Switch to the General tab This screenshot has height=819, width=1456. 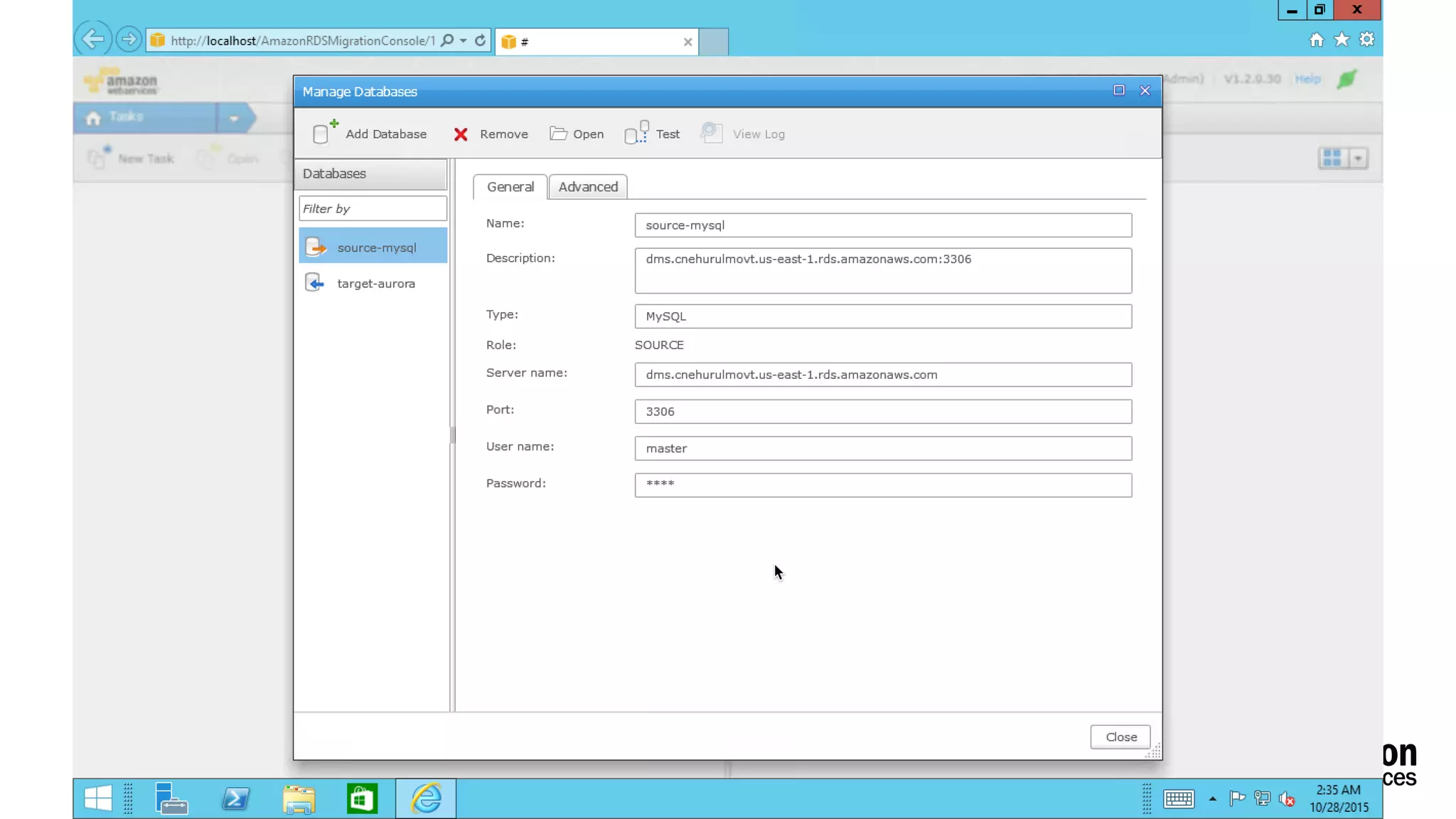click(x=510, y=186)
